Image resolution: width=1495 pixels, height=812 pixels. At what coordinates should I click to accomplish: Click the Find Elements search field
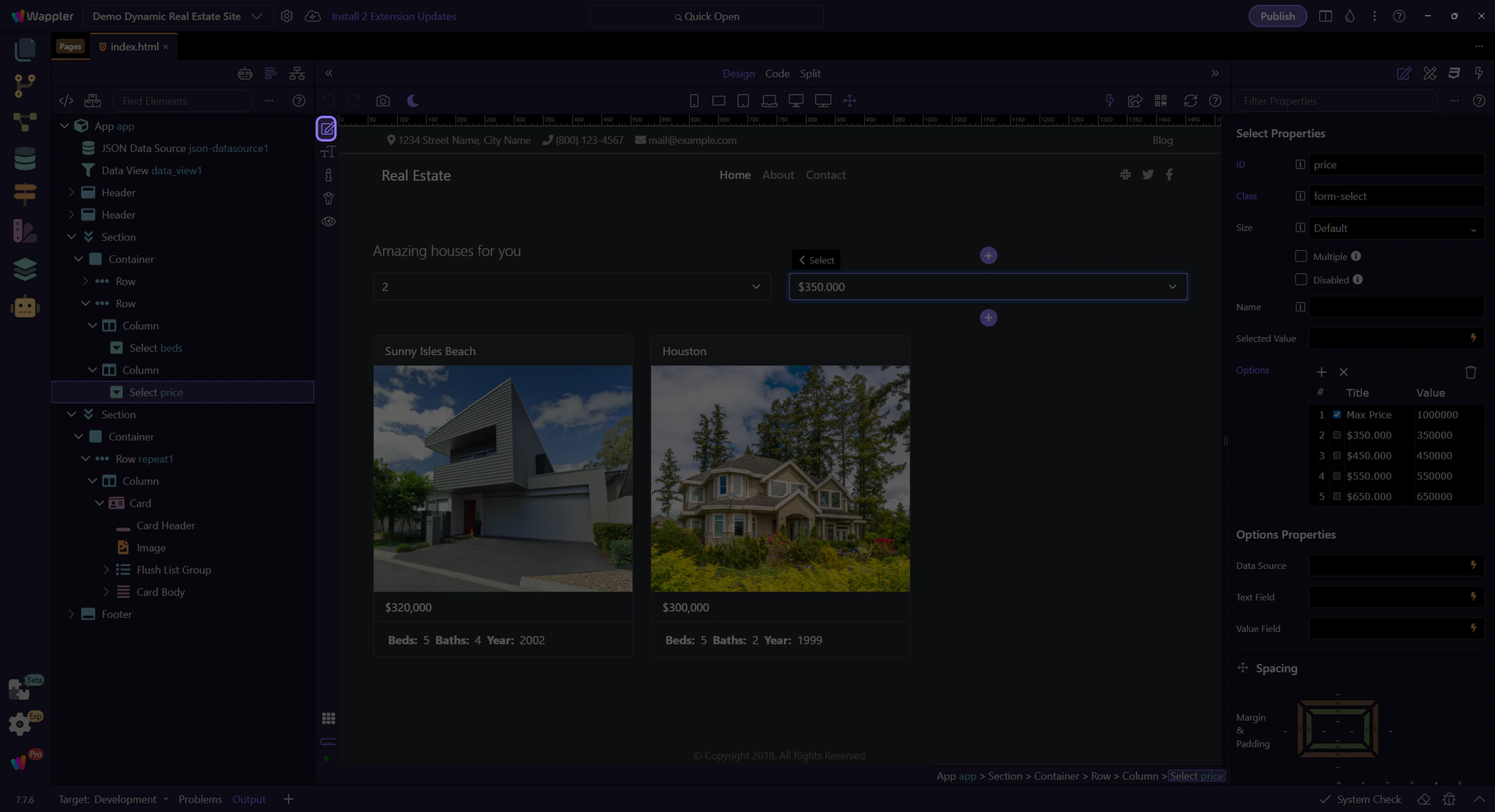[183, 101]
